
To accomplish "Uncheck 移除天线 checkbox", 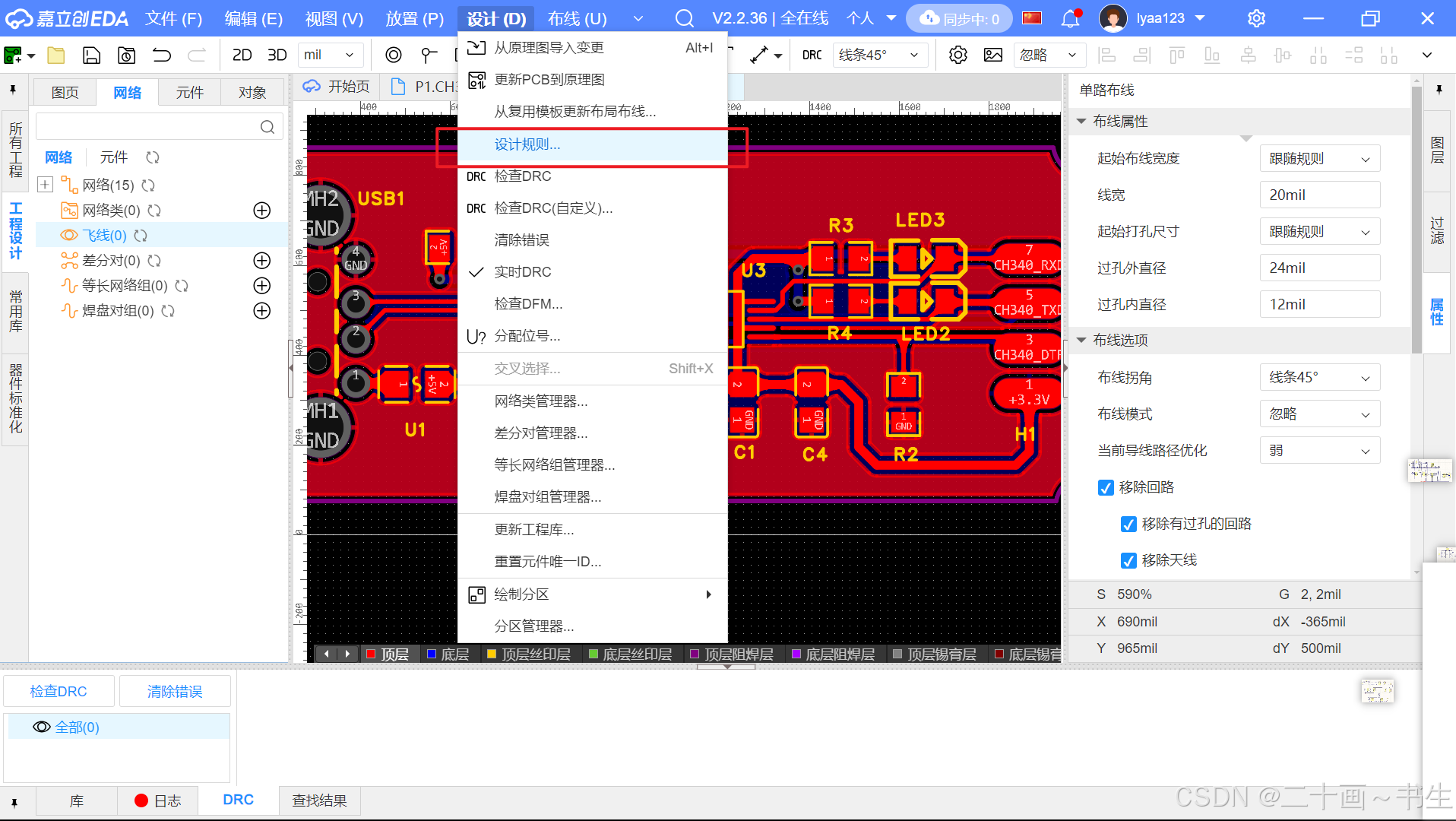I will click(x=1128, y=560).
